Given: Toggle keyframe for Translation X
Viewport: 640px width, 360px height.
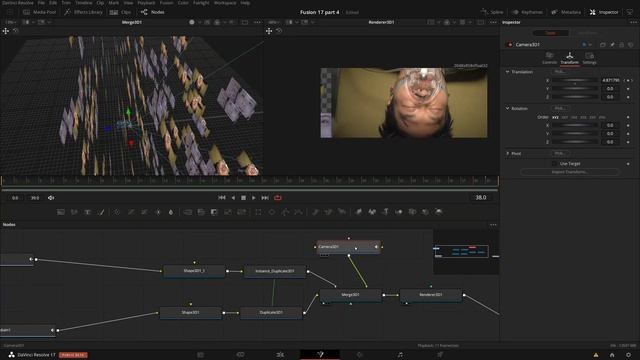Looking at the screenshot, I should (628, 80).
